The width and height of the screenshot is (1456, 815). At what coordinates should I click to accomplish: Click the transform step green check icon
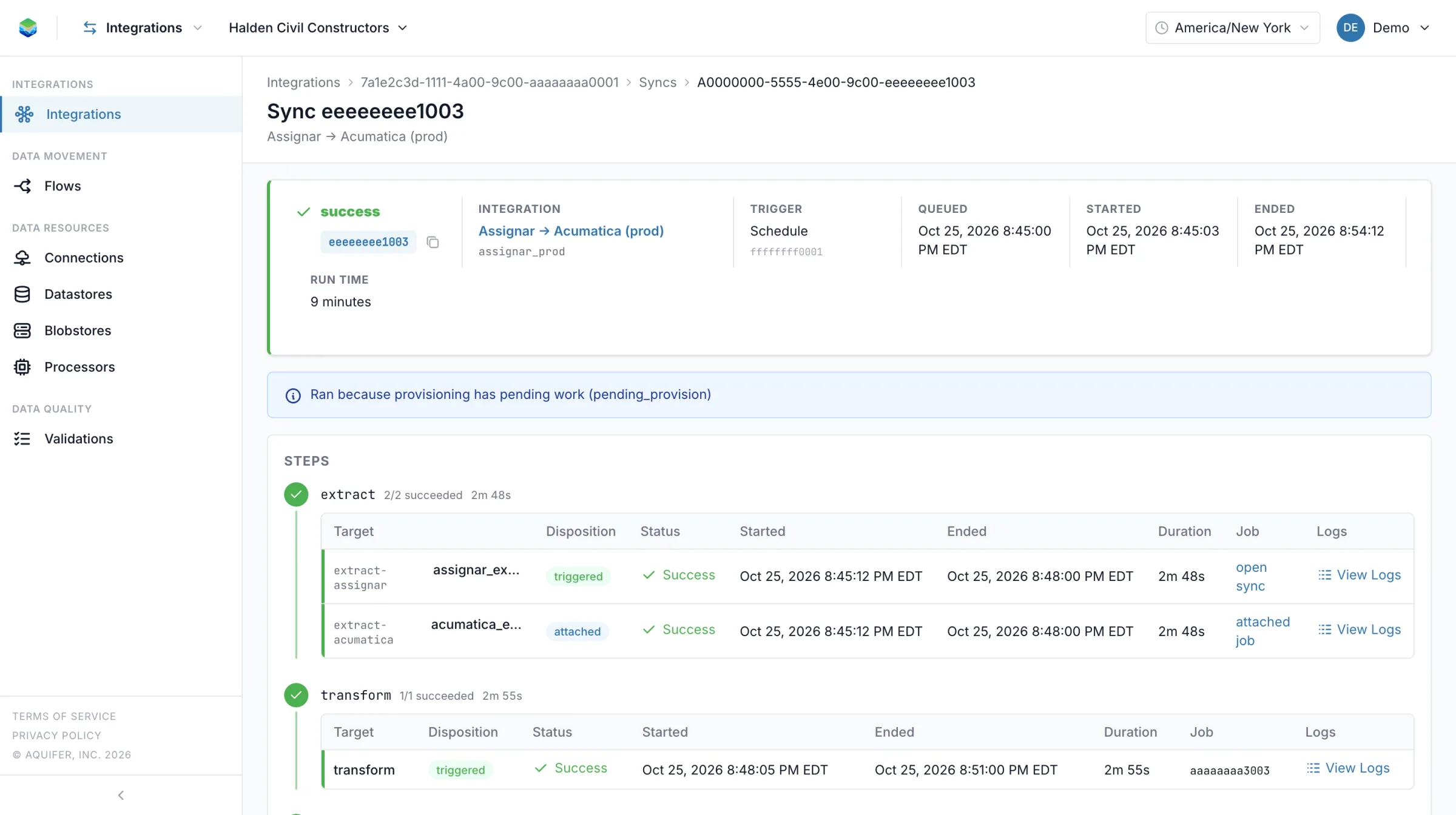click(x=296, y=695)
